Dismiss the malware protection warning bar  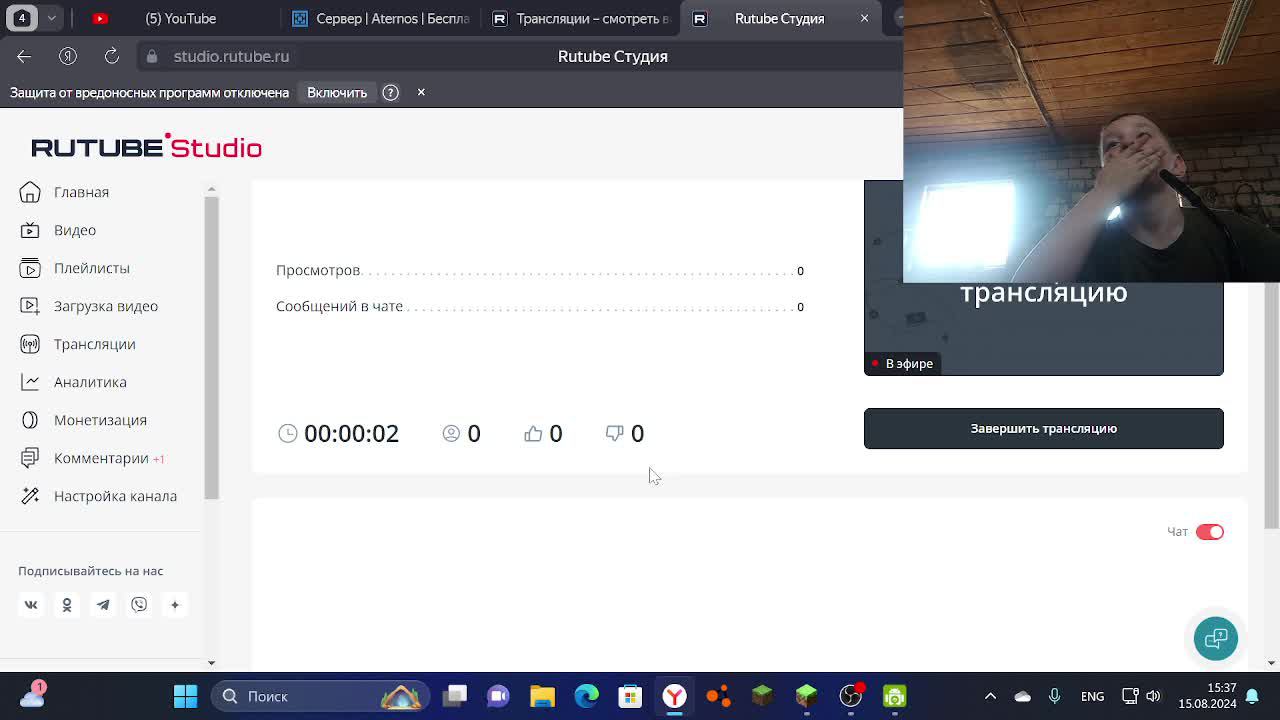point(421,92)
